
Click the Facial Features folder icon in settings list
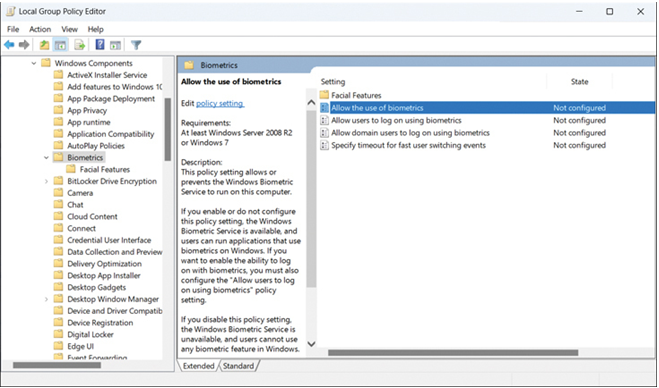[324, 95]
